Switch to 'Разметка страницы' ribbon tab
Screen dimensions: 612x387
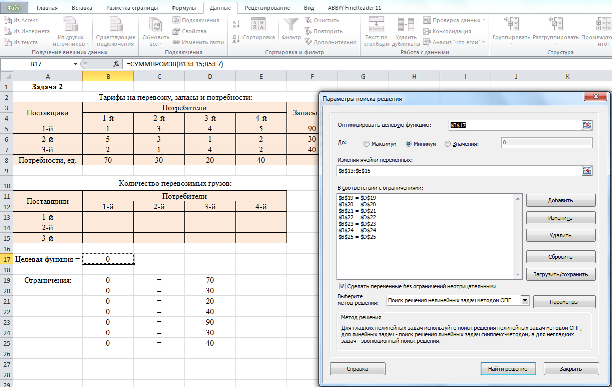click(132, 8)
